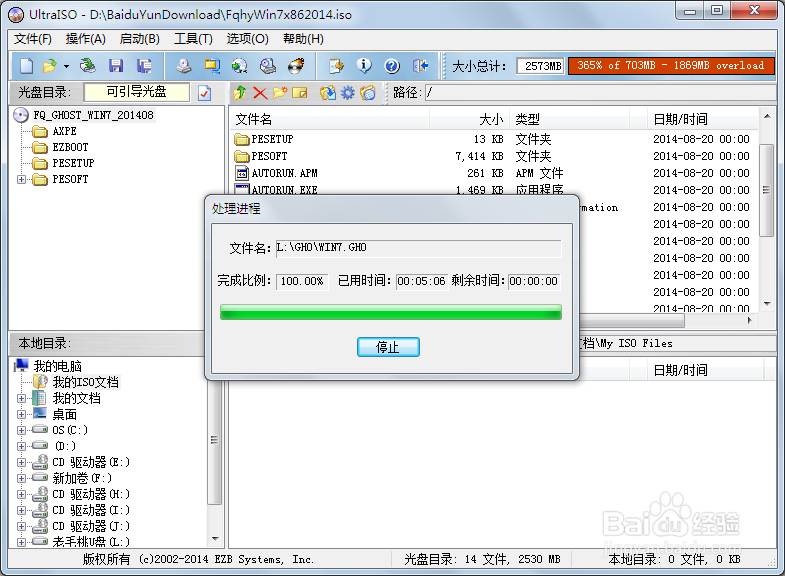Open the 启动(B) menu
The image size is (785, 576).
140,39
